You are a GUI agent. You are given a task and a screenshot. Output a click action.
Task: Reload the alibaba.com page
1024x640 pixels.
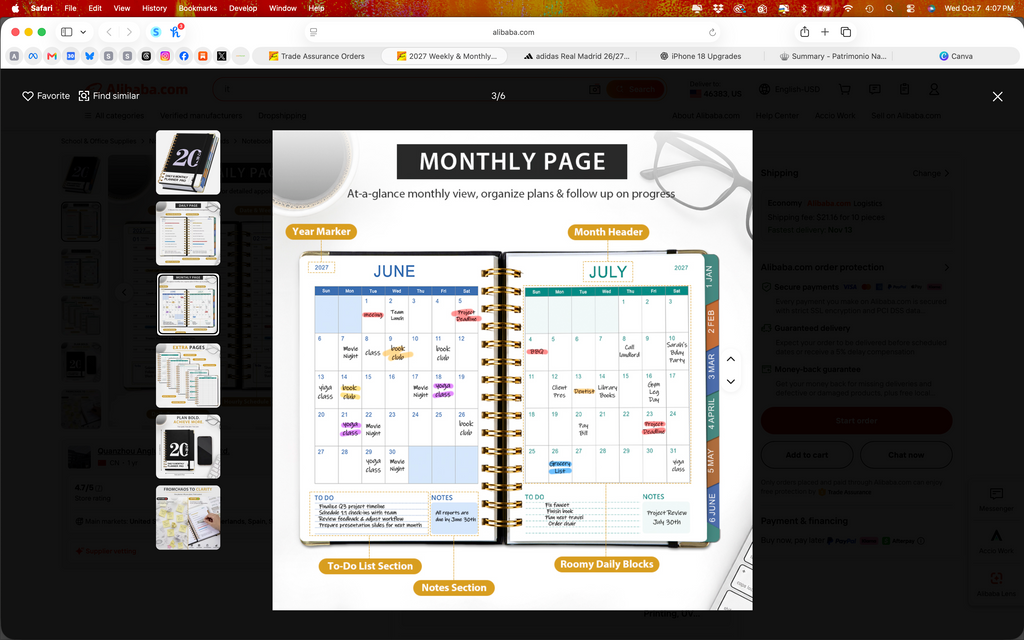pyautogui.click(x=712, y=32)
